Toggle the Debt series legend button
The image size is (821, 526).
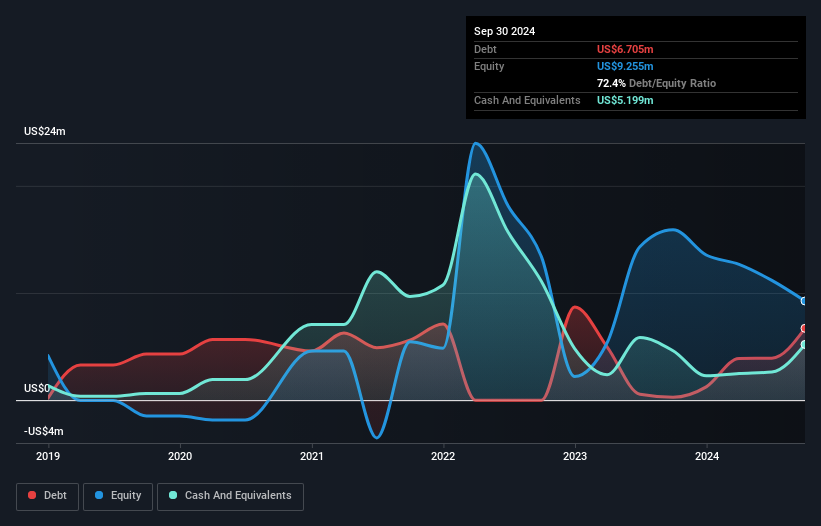tap(47, 497)
